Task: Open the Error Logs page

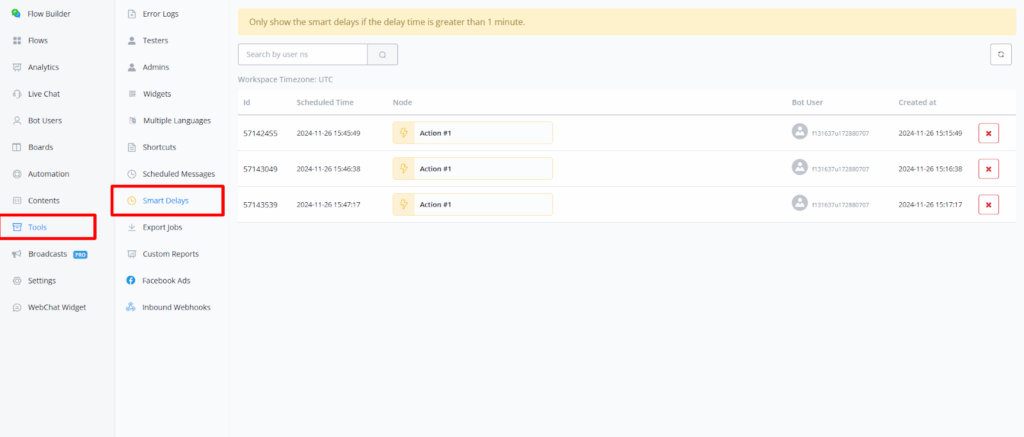Action: [x=161, y=14]
